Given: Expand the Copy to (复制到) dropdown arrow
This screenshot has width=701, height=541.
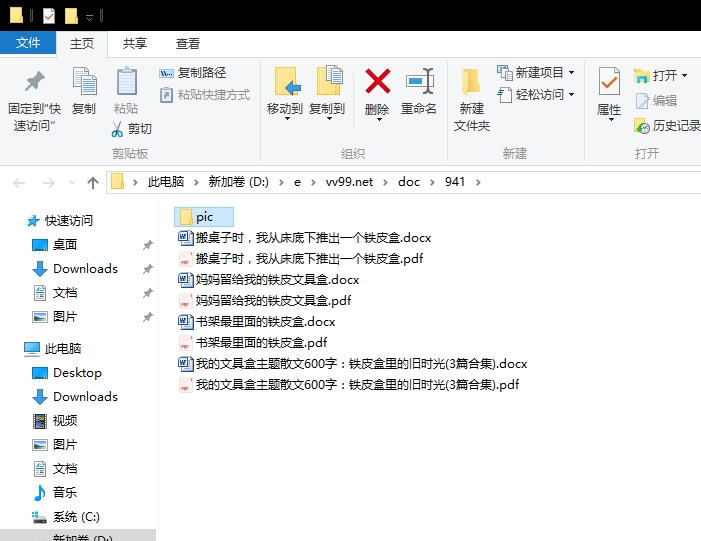Looking at the screenshot, I should pos(329,119).
